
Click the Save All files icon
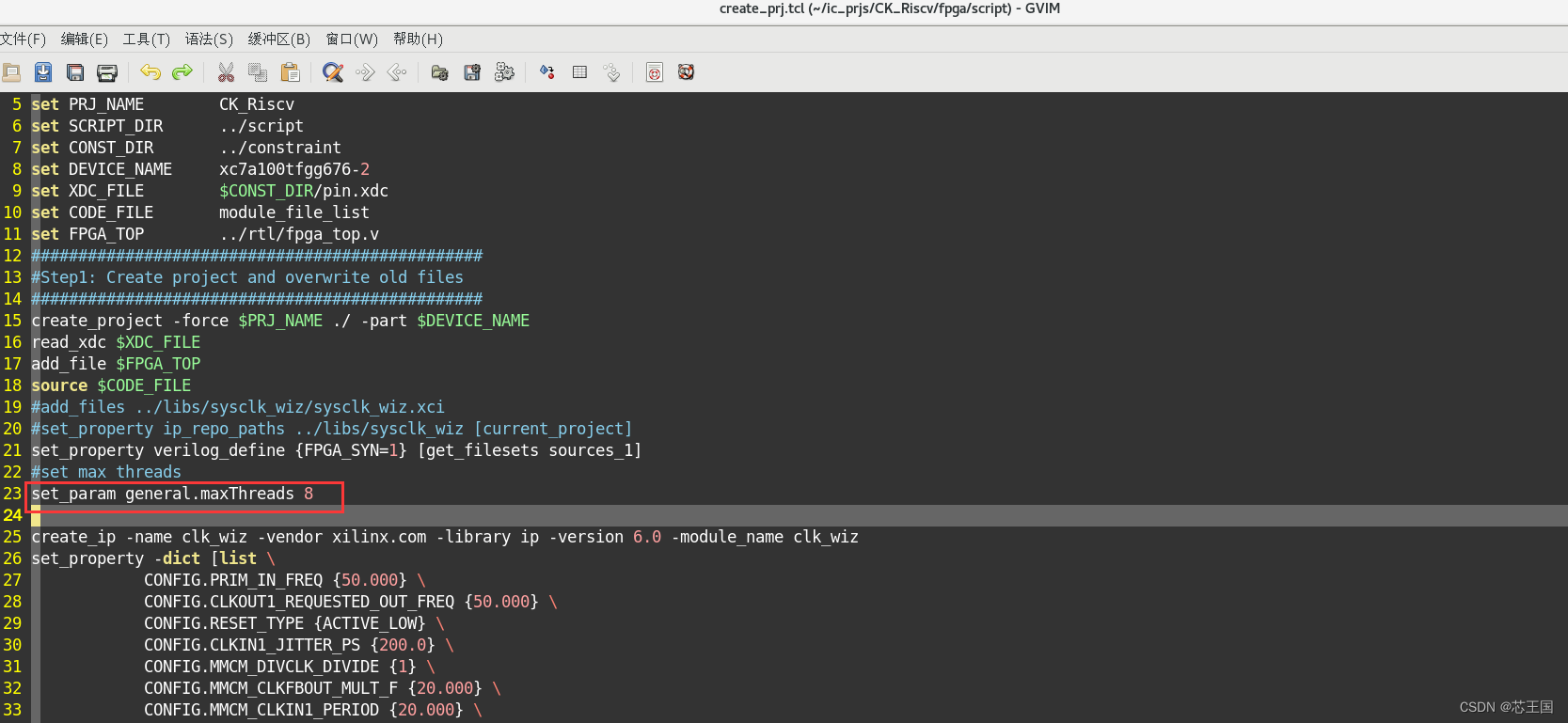pos(75,72)
